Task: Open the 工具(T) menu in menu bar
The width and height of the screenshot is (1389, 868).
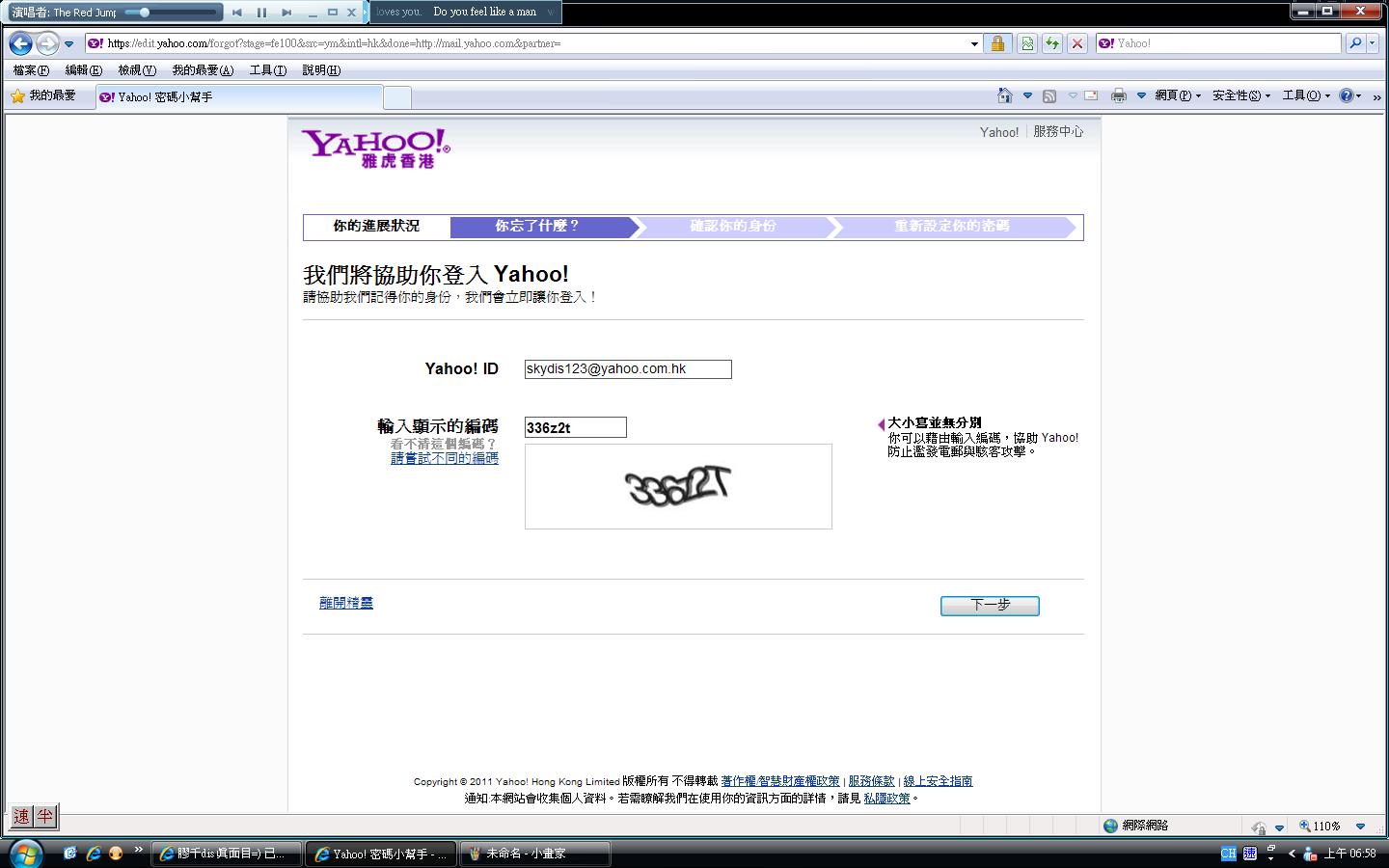Action: [x=267, y=70]
